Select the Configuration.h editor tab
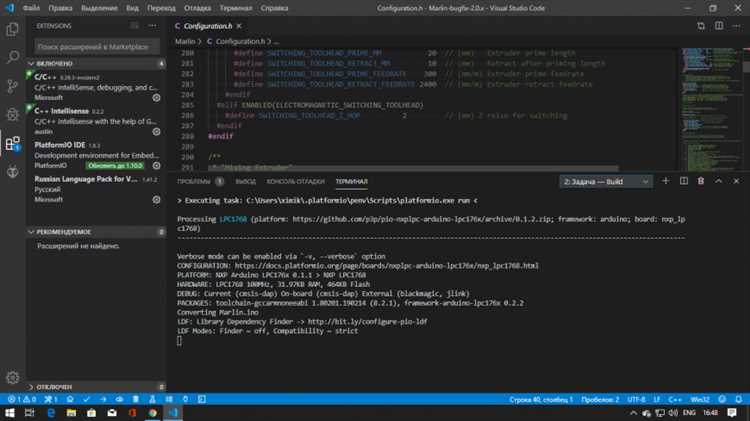This screenshot has height=421, width=750. [x=208, y=26]
